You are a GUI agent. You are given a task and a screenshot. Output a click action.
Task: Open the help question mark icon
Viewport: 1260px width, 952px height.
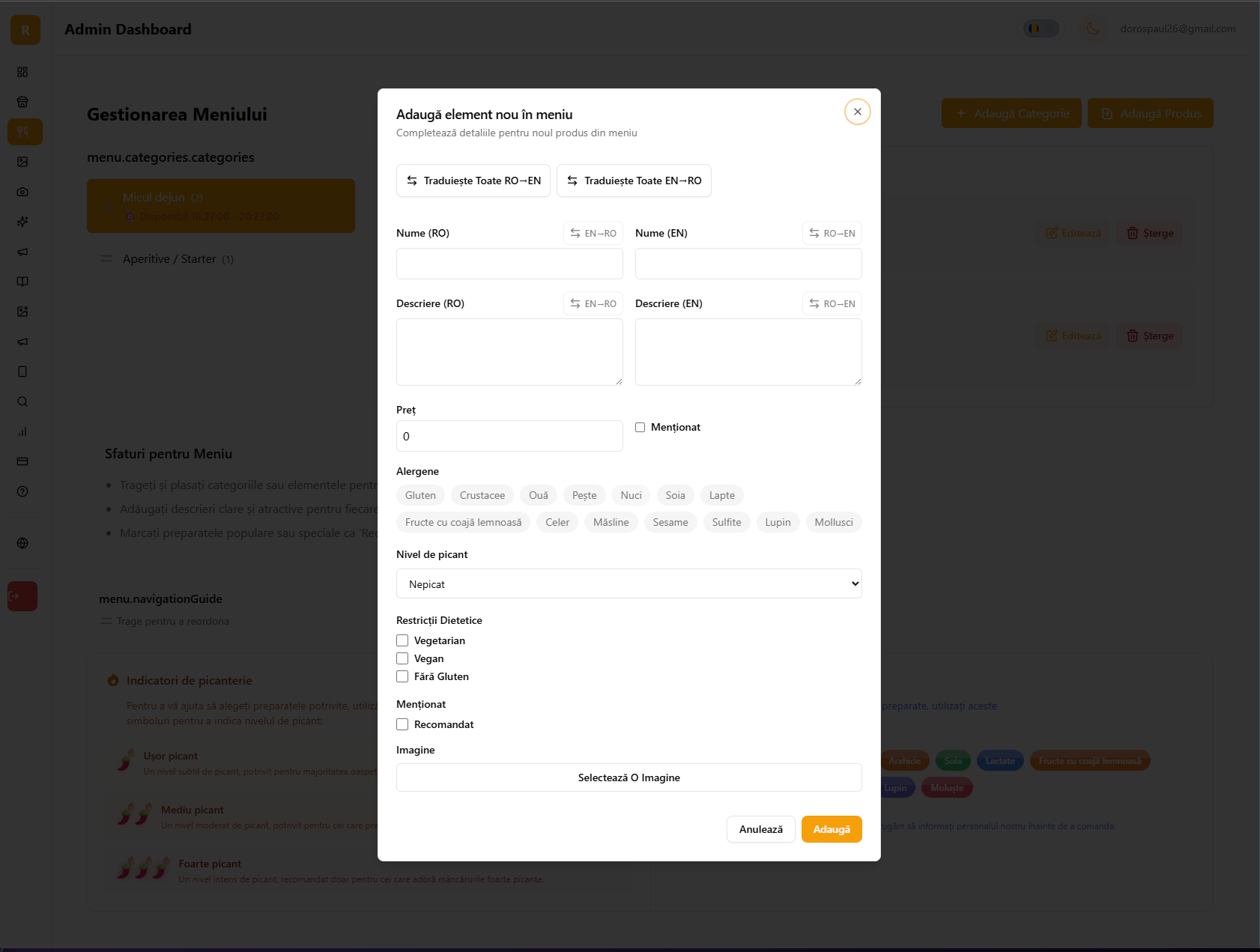click(x=22, y=491)
